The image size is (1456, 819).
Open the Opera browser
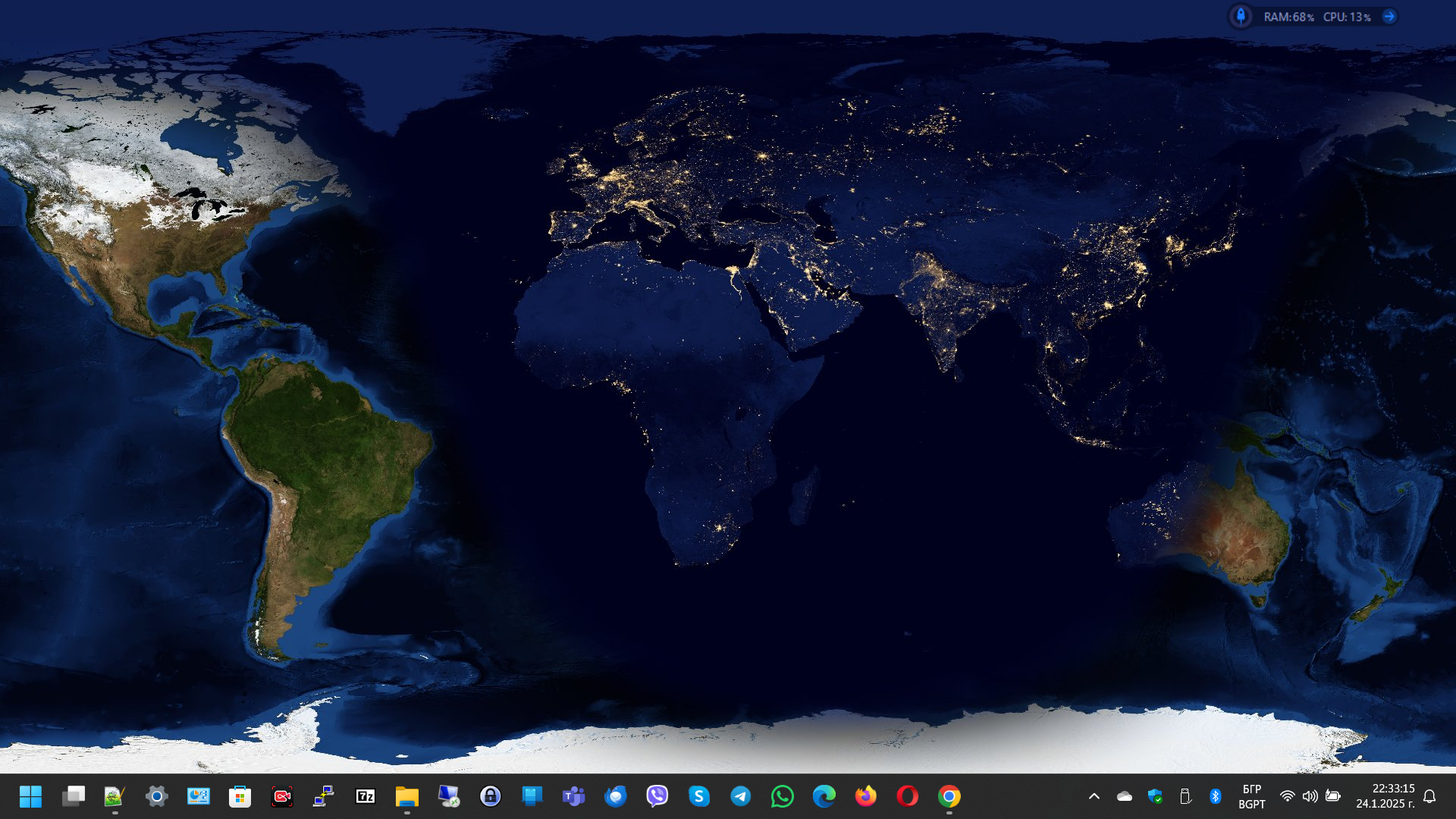point(908,796)
